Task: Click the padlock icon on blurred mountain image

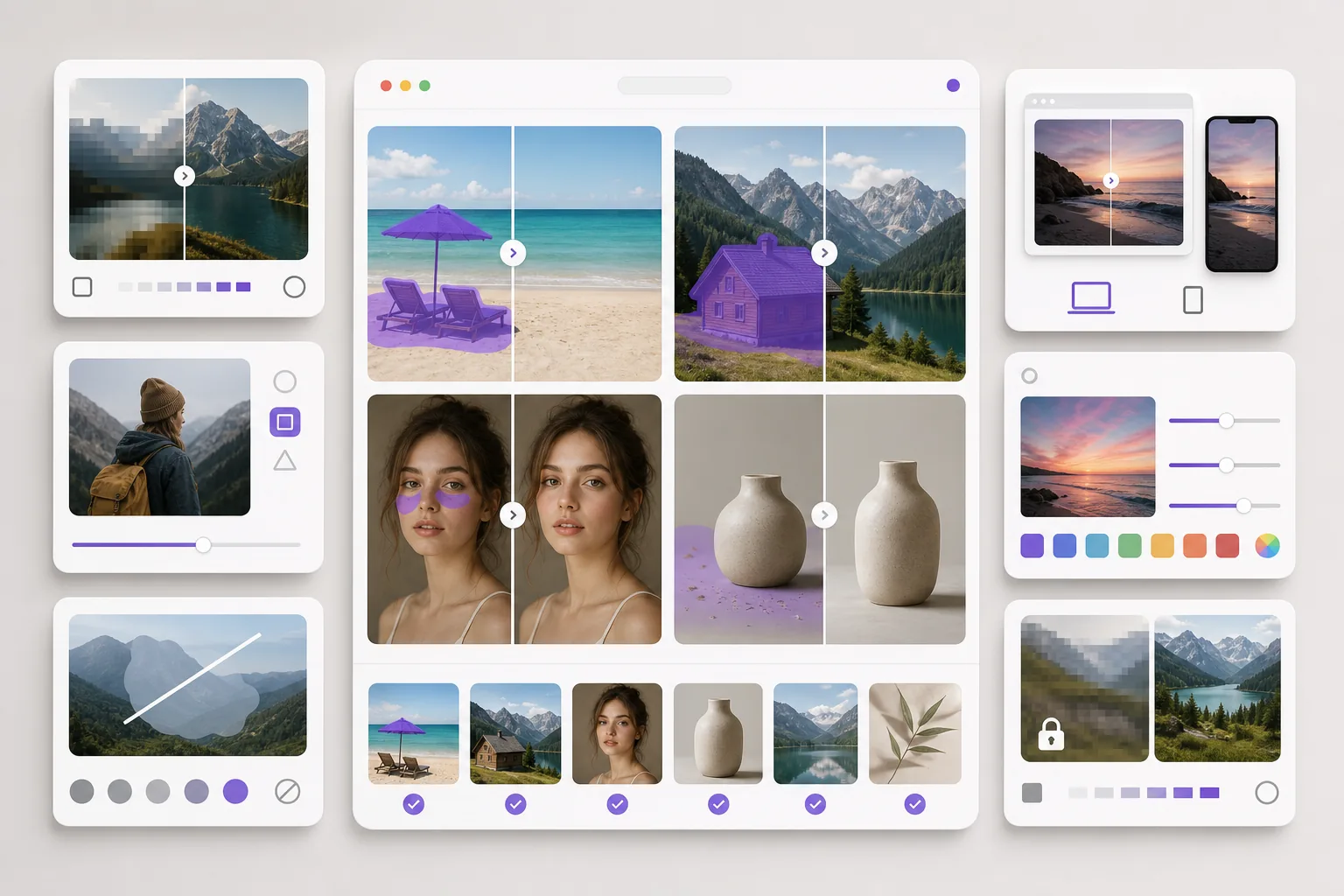Action: point(1051,734)
